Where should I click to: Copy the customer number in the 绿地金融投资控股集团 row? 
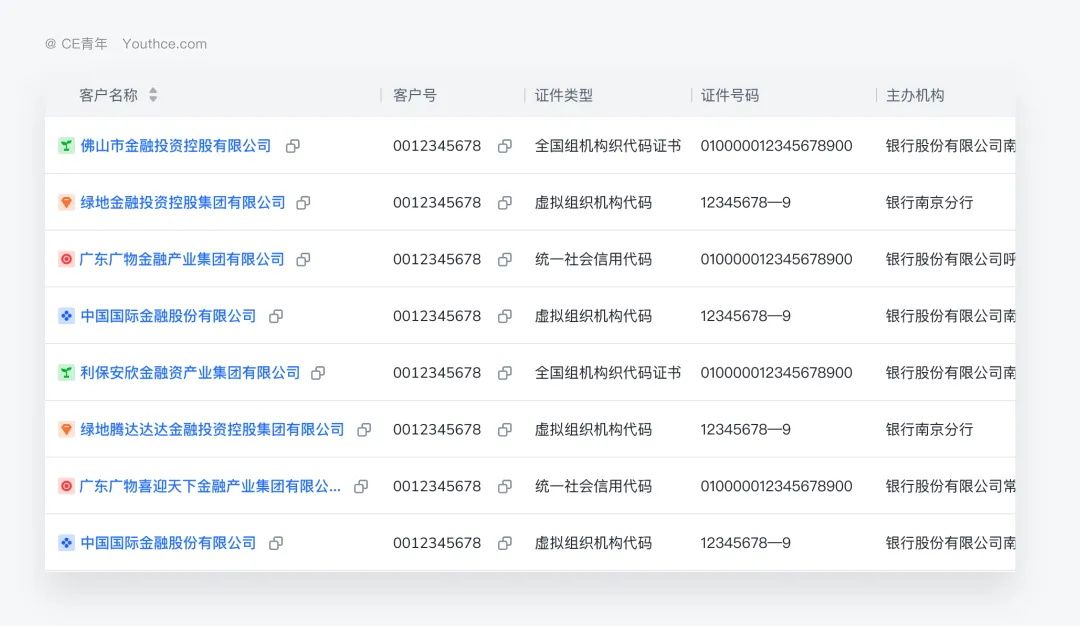pyautogui.click(x=505, y=202)
